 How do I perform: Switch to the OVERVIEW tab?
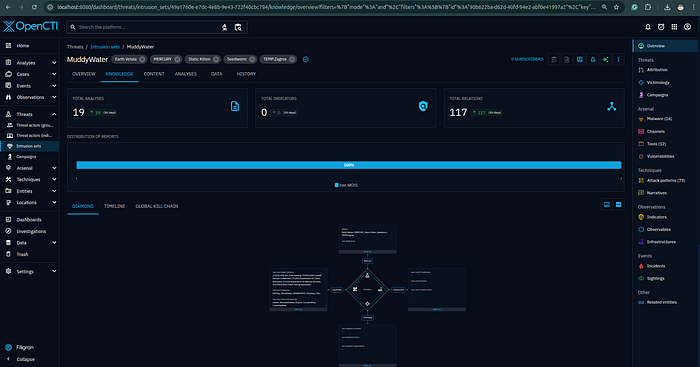[84, 74]
